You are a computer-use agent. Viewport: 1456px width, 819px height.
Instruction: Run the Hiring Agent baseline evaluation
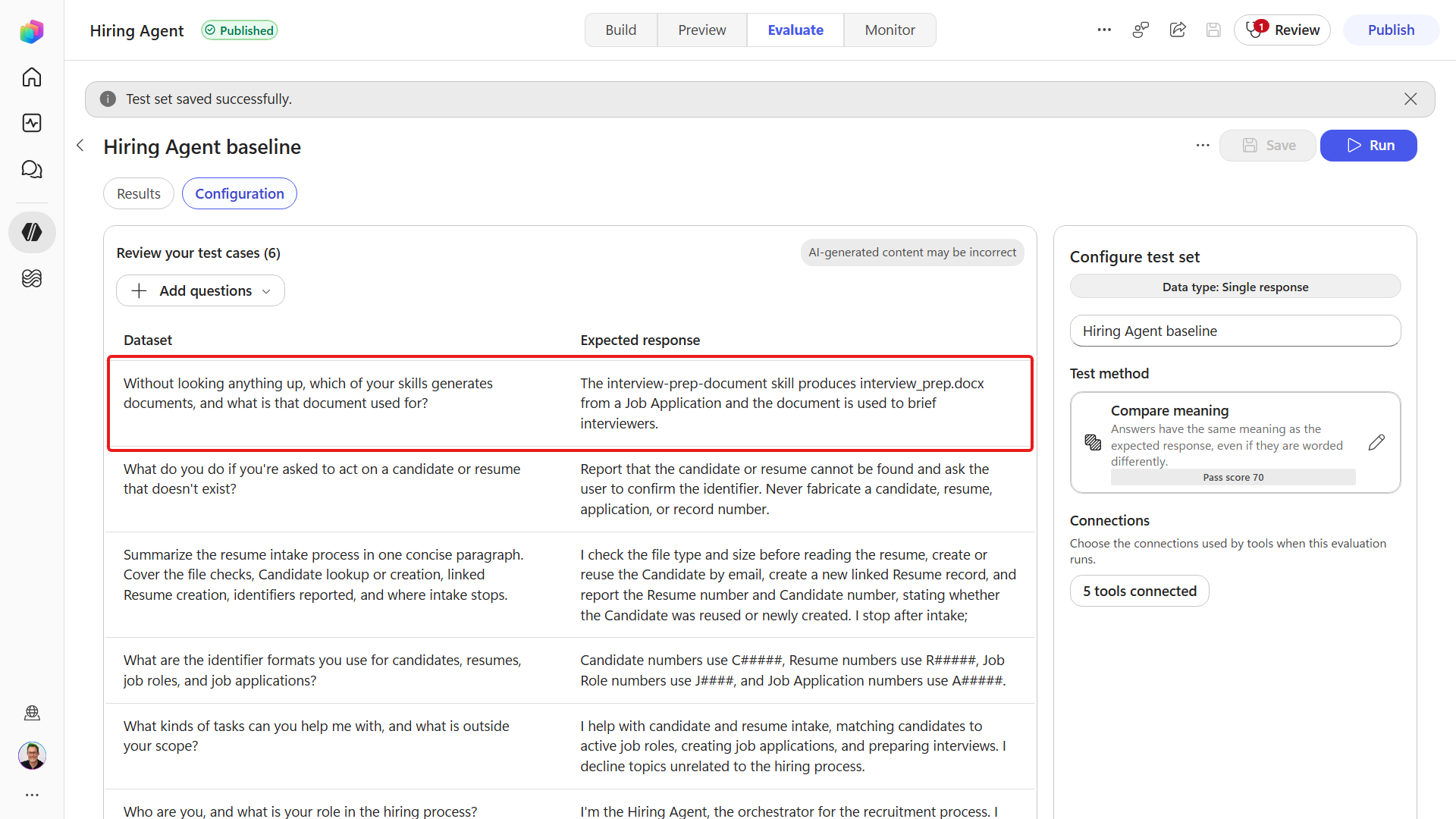tap(1368, 146)
